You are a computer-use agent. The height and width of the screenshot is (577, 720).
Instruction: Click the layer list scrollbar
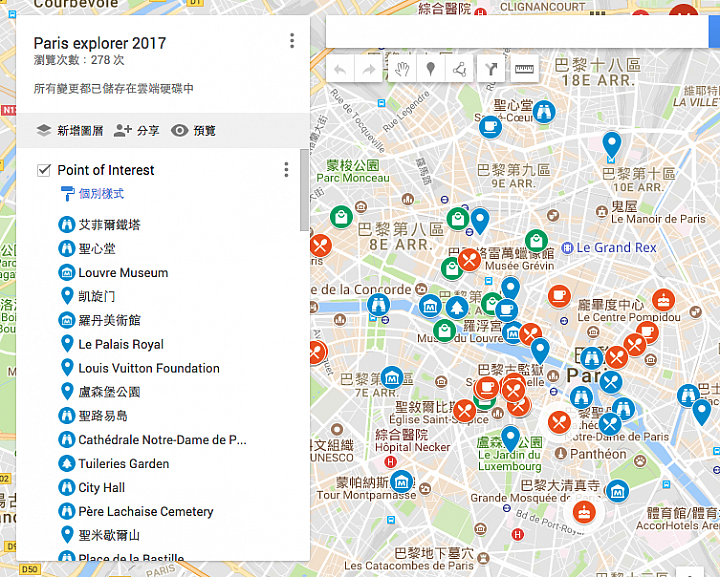(304, 190)
